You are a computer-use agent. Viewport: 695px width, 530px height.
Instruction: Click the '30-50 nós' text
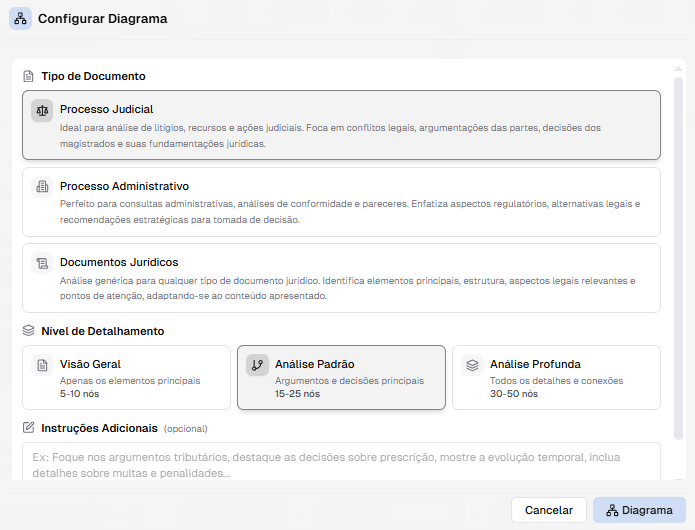pos(514,394)
